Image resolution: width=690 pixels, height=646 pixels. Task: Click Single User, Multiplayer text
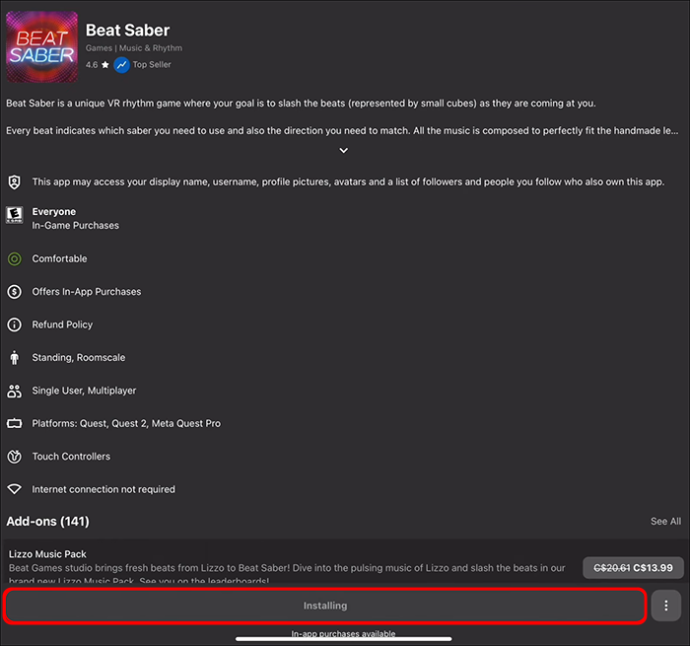(x=84, y=391)
